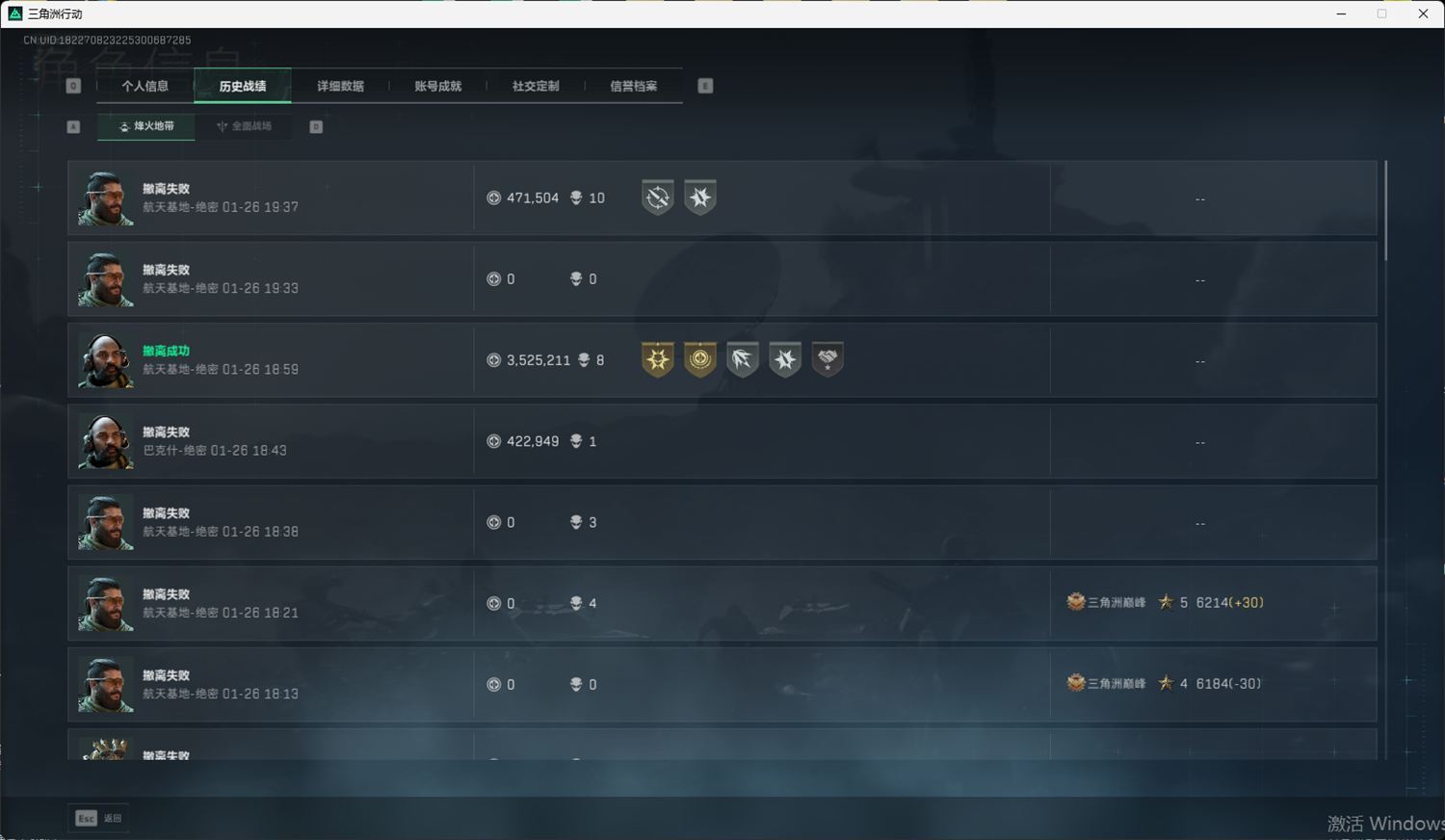Click operator portrait in 巴克什 18:43 match
Image resolution: width=1445 pixels, height=840 pixels.
point(106,441)
